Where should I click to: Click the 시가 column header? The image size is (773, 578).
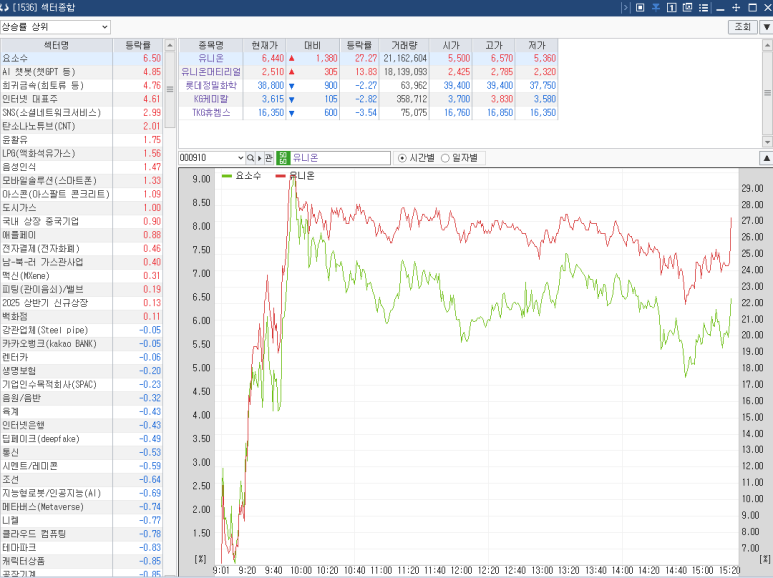(x=451, y=45)
